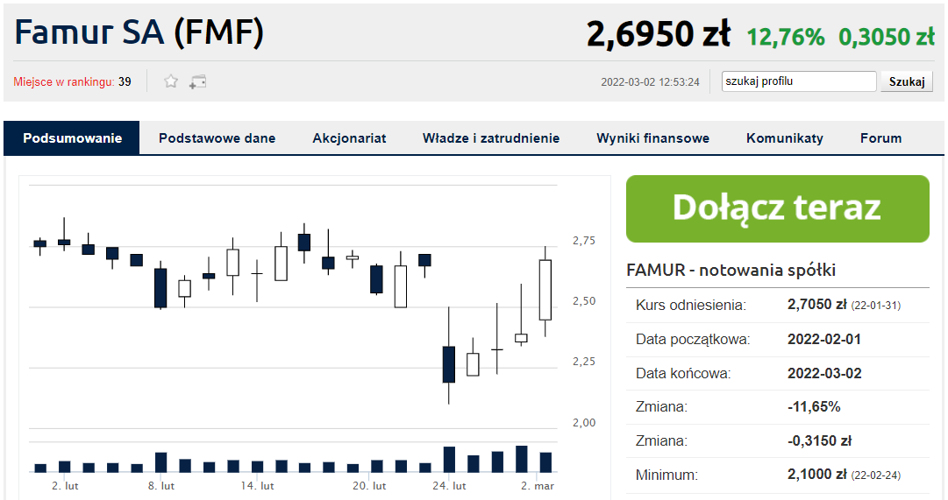Viewport: 948px width, 500px height.
Task: Select the -11,65% Zmiana value
Action: [814, 407]
